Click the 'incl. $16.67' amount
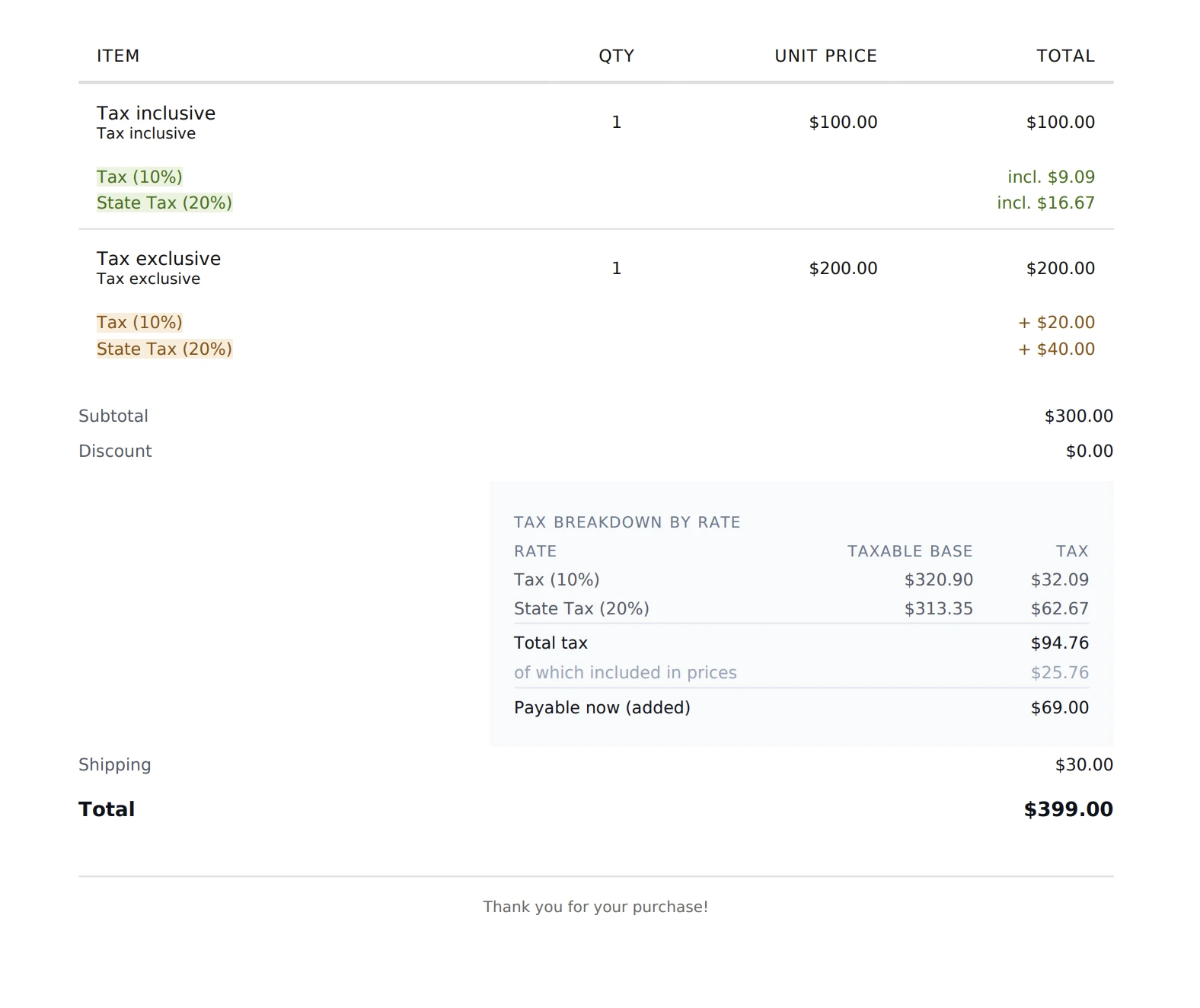The width and height of the screenshot is (1200, 1008). pos(1045,203)
